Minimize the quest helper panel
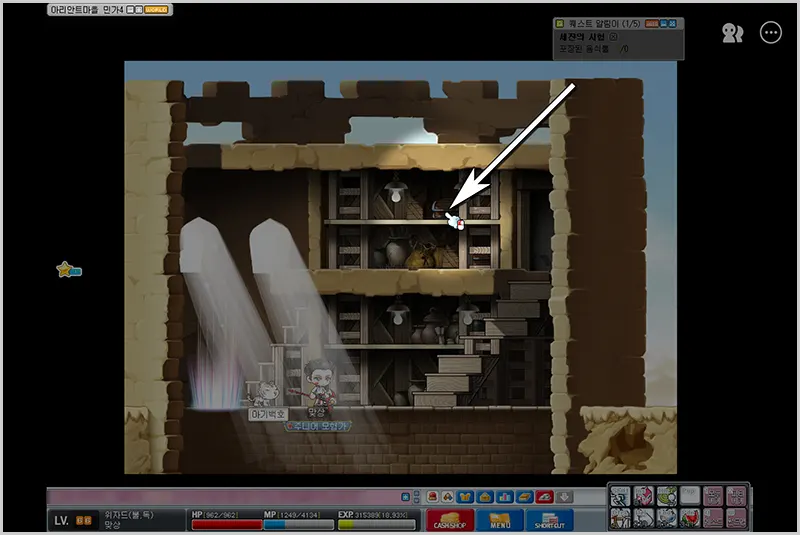 663,23
